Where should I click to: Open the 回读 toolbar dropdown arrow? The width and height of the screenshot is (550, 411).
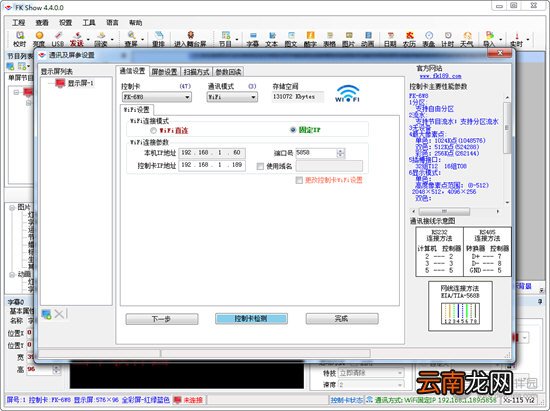click(112, 39)
